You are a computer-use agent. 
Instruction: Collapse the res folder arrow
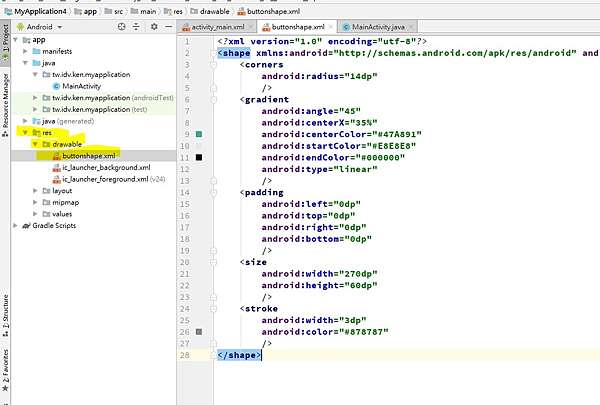(x=25, y=132)
